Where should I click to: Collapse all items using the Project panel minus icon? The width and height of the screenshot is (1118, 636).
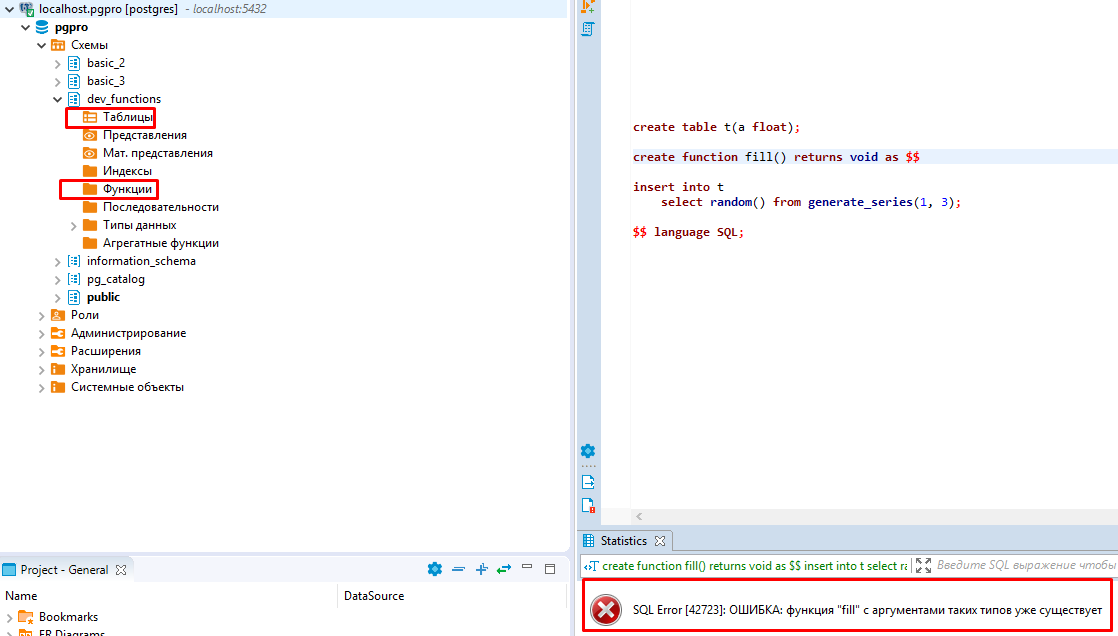tap(458, 569)
